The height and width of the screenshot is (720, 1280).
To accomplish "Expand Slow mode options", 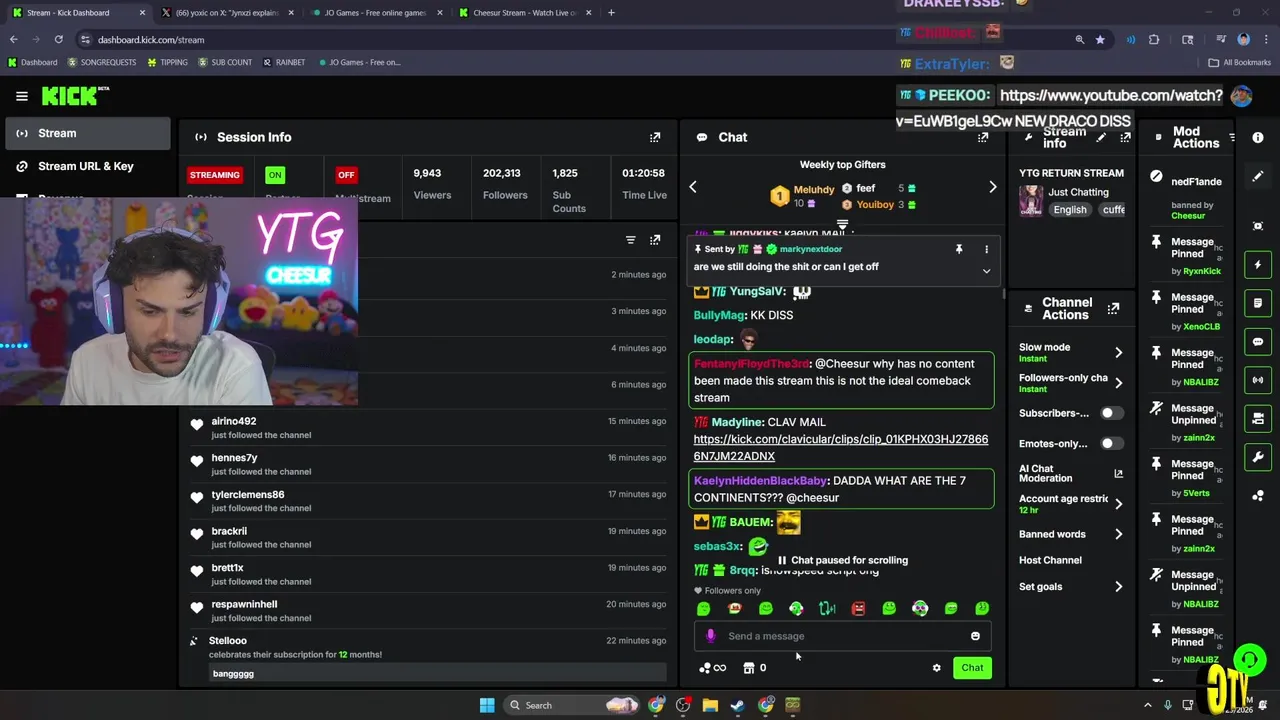I will (1118, 352).
